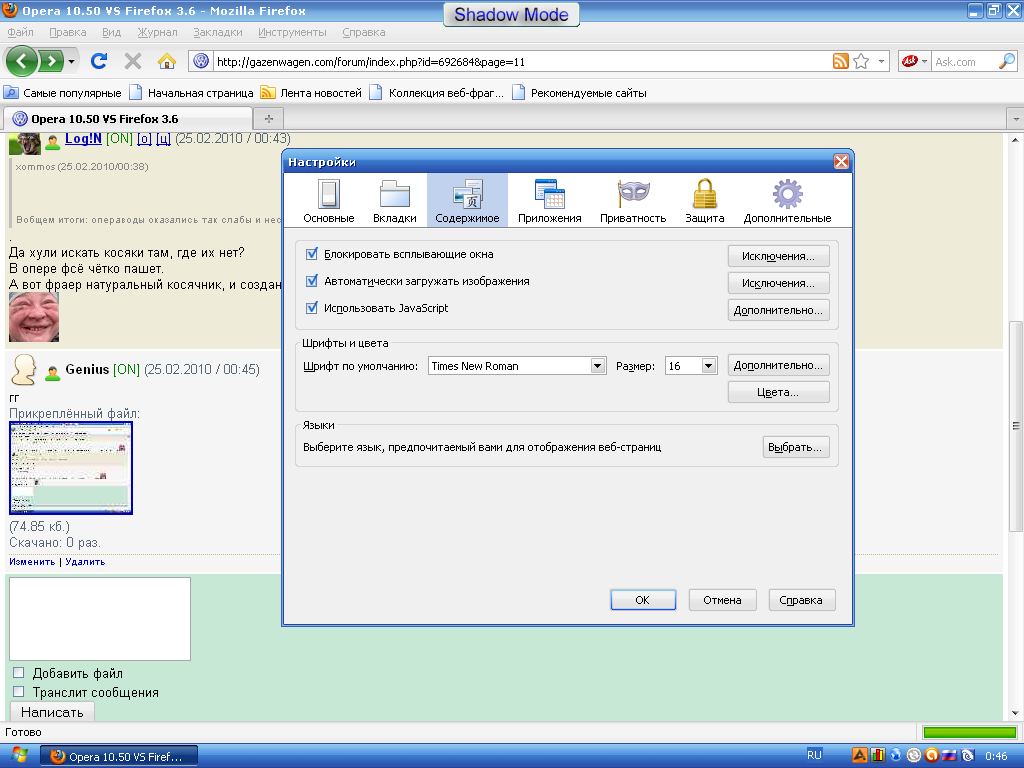This screenshot has width=1024, height=768.
Task: Click the RSS feed icon in address bar
Action: 840,61
